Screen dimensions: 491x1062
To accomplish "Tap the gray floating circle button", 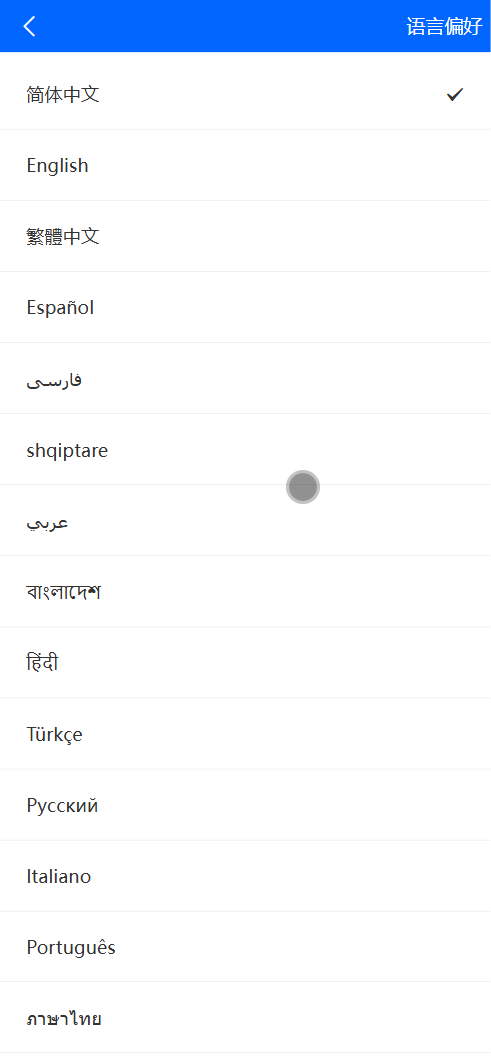I will click(x=303, y=487).
